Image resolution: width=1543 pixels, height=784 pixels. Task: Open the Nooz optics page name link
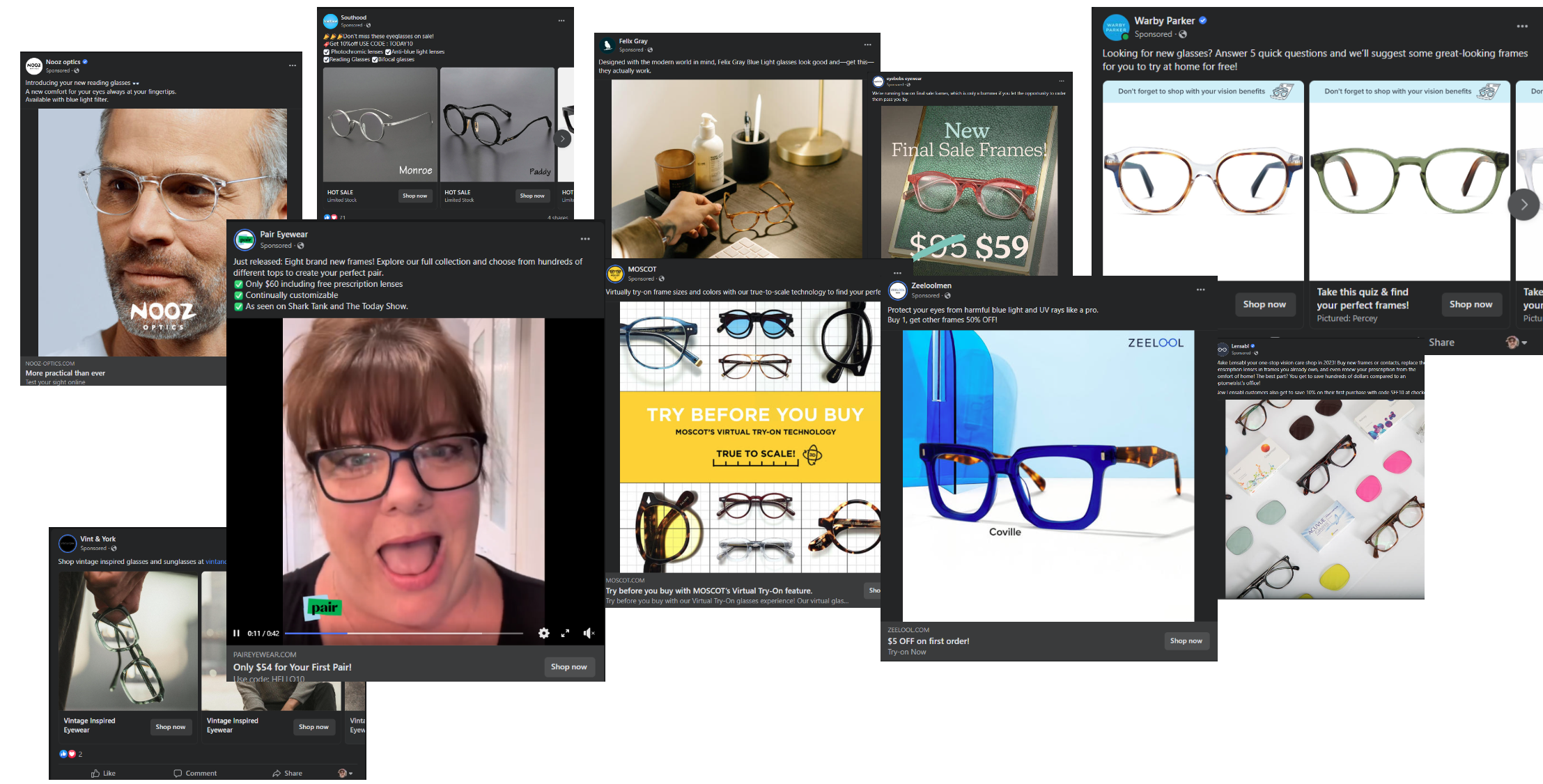63,62
